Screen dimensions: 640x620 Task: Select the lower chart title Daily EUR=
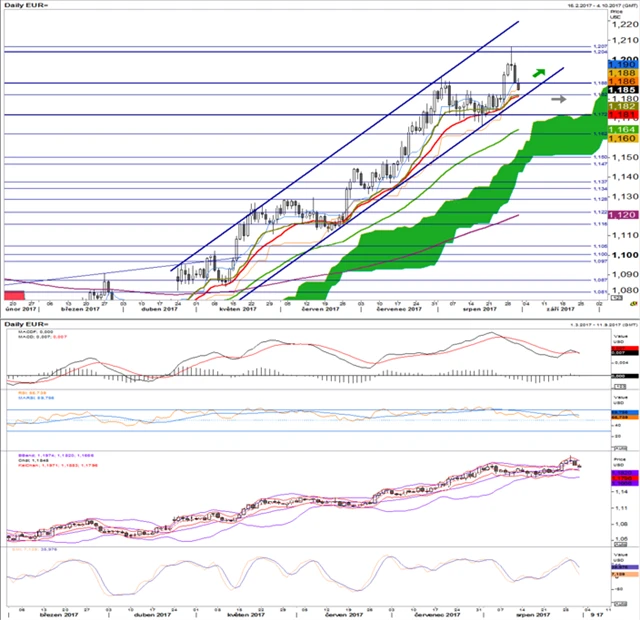(26, 324)
